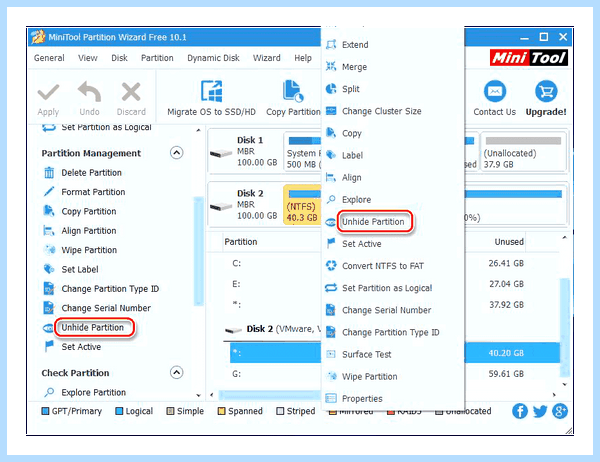Open Migrate OS to SSD/HD tool
This screenshot has width=600, height=462.
tap(212, 91)
